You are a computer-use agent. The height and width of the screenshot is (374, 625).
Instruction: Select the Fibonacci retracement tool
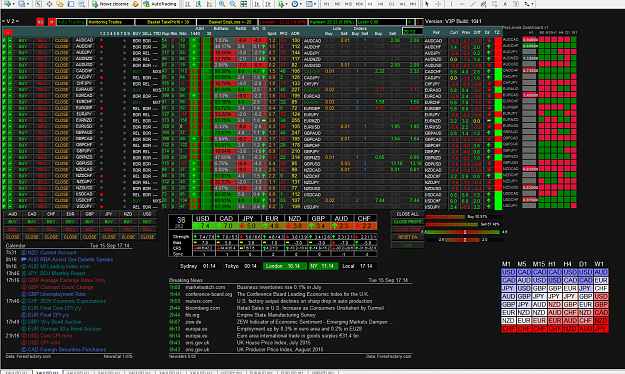pyautogui.click(x=494, y=4)
